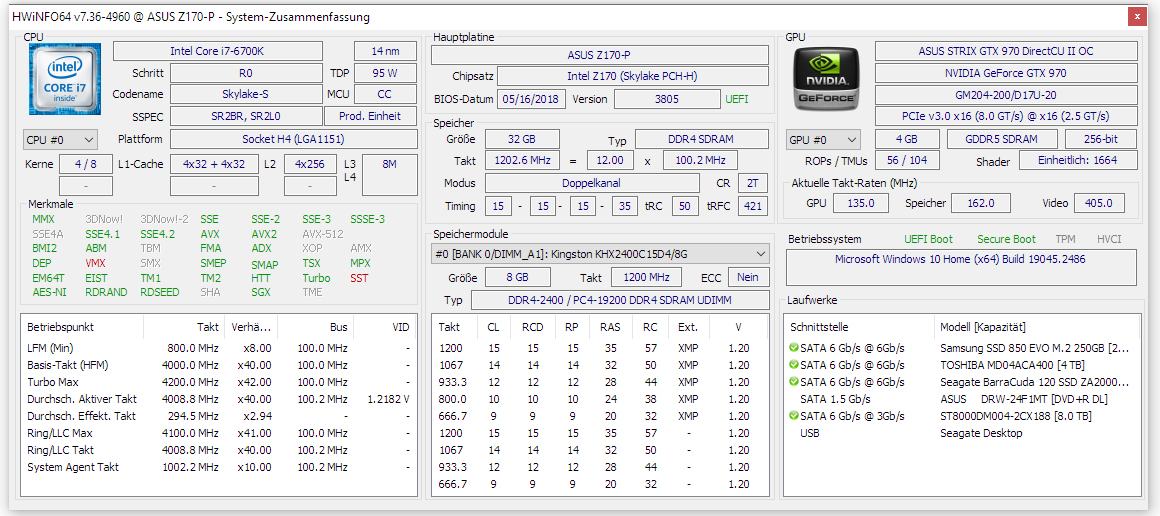Image resolution: width=1160 pixels, height=516 pixels.
Task: Click the tRFC 421 value
Action: tap(753, 207)
